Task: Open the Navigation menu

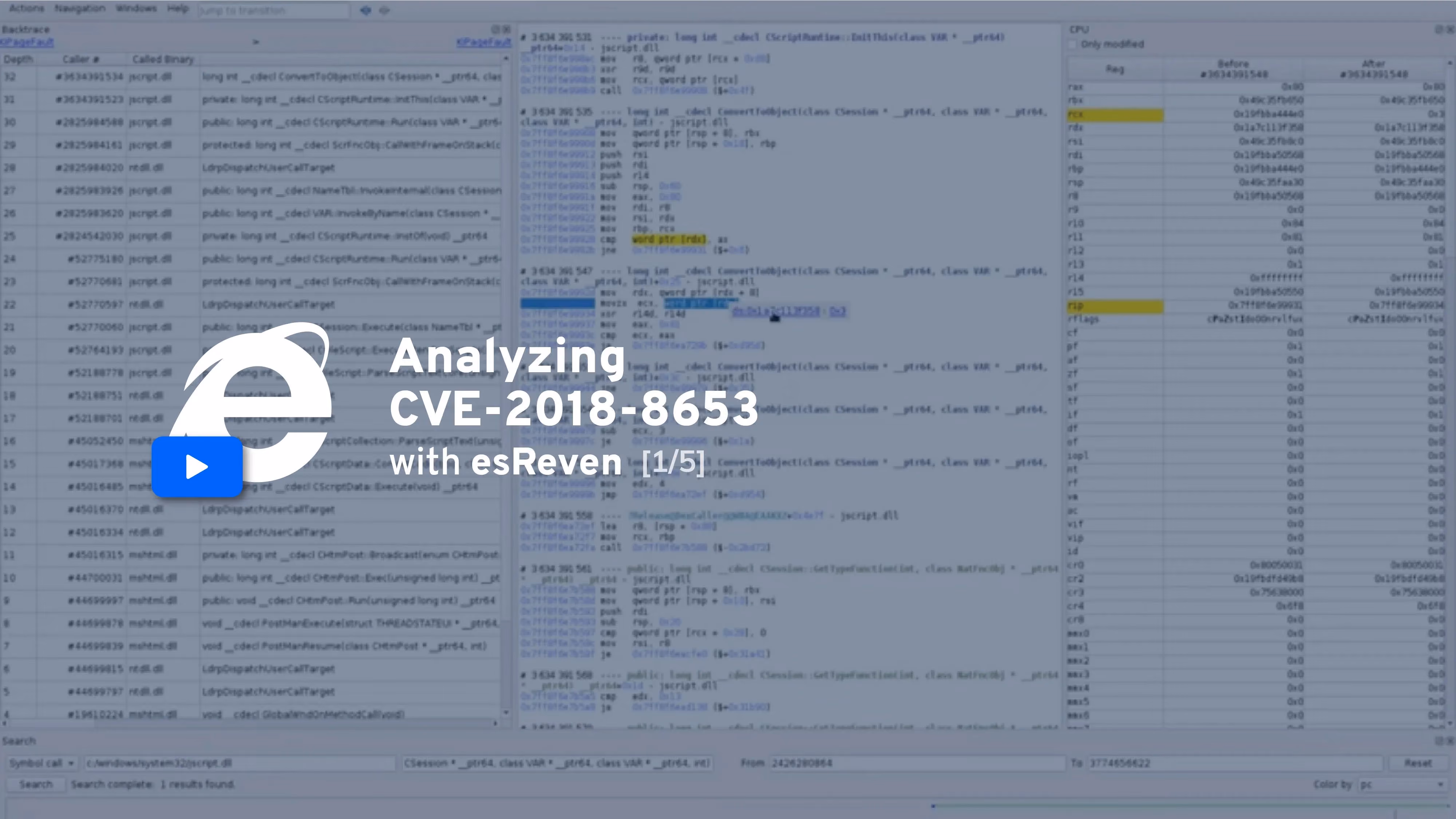Action: coord(80,8)
